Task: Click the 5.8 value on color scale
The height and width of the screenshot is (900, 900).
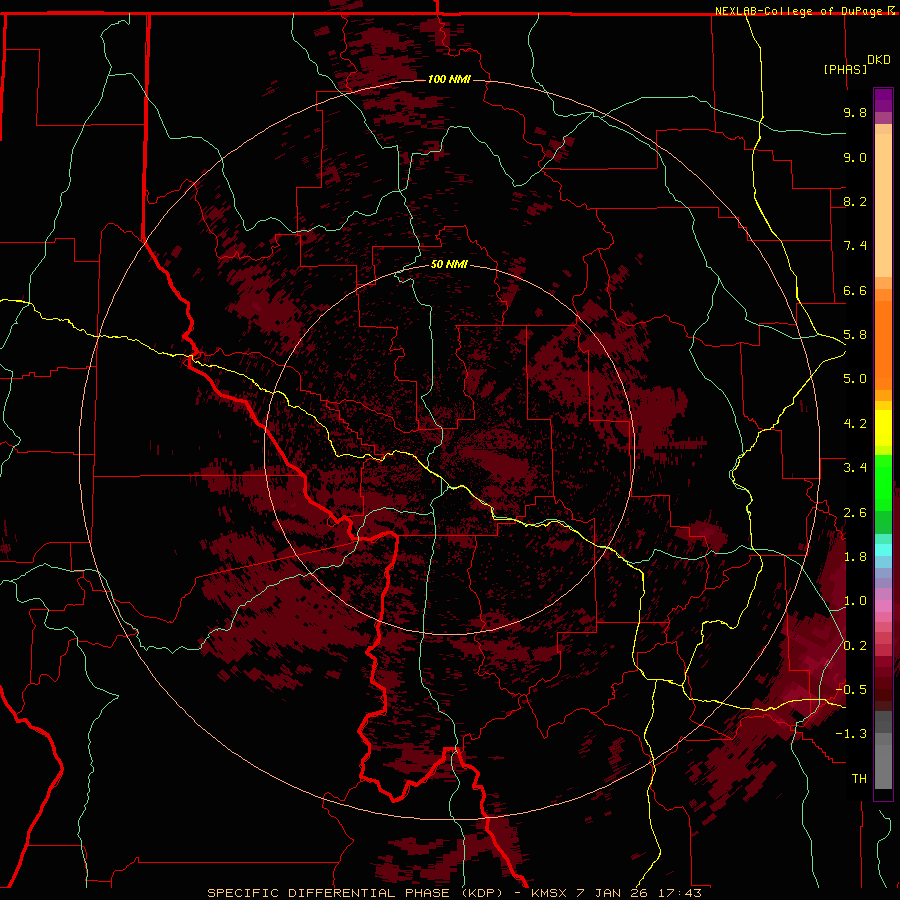Action: click(x=855, y=335)
